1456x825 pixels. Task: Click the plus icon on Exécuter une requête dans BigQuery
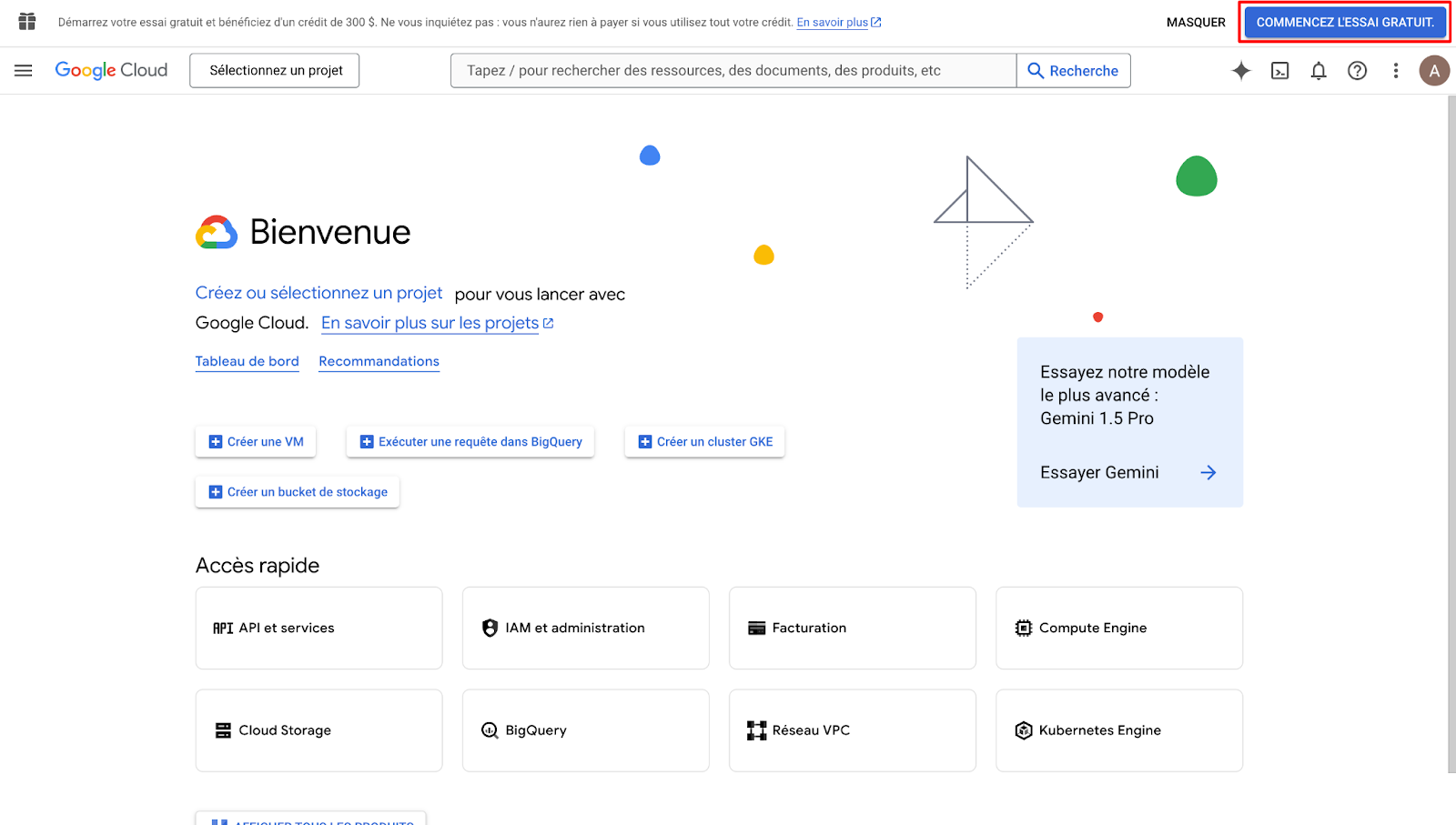tap(367, 442)
